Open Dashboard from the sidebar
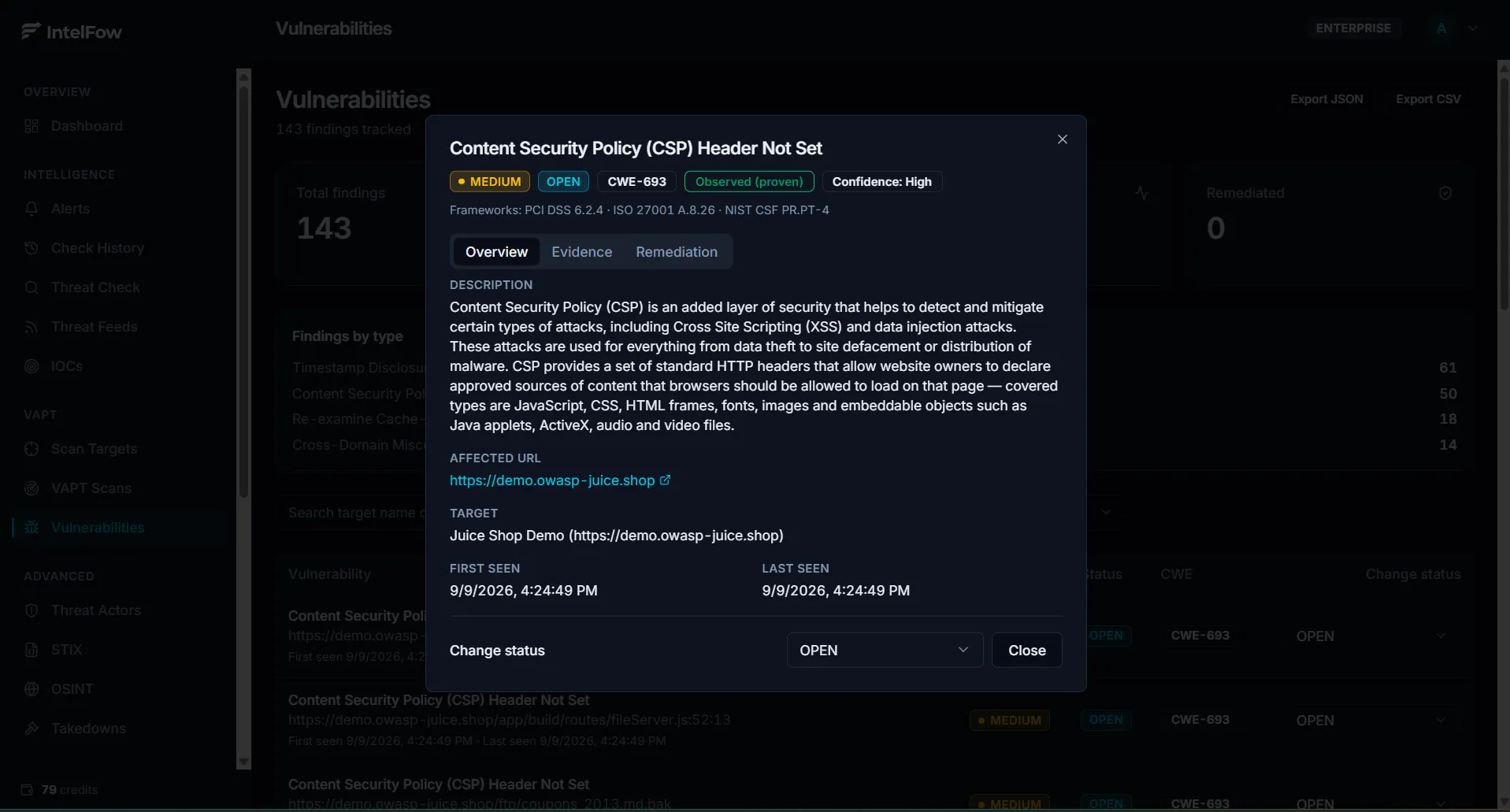This screenshot has width=1510, height=812. pyautogui.click(x=87, y=126)
